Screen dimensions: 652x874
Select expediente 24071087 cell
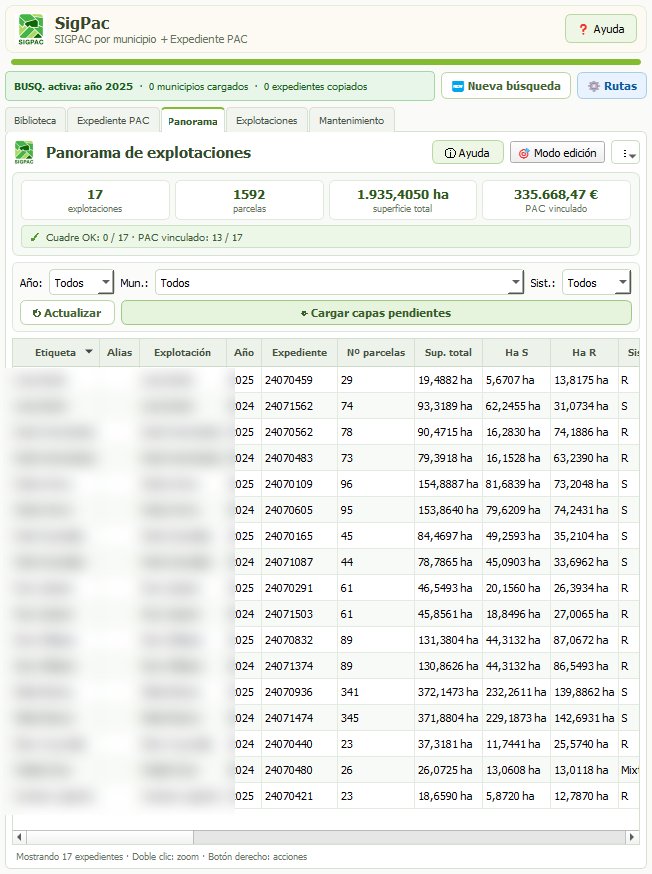pos(299,562)
